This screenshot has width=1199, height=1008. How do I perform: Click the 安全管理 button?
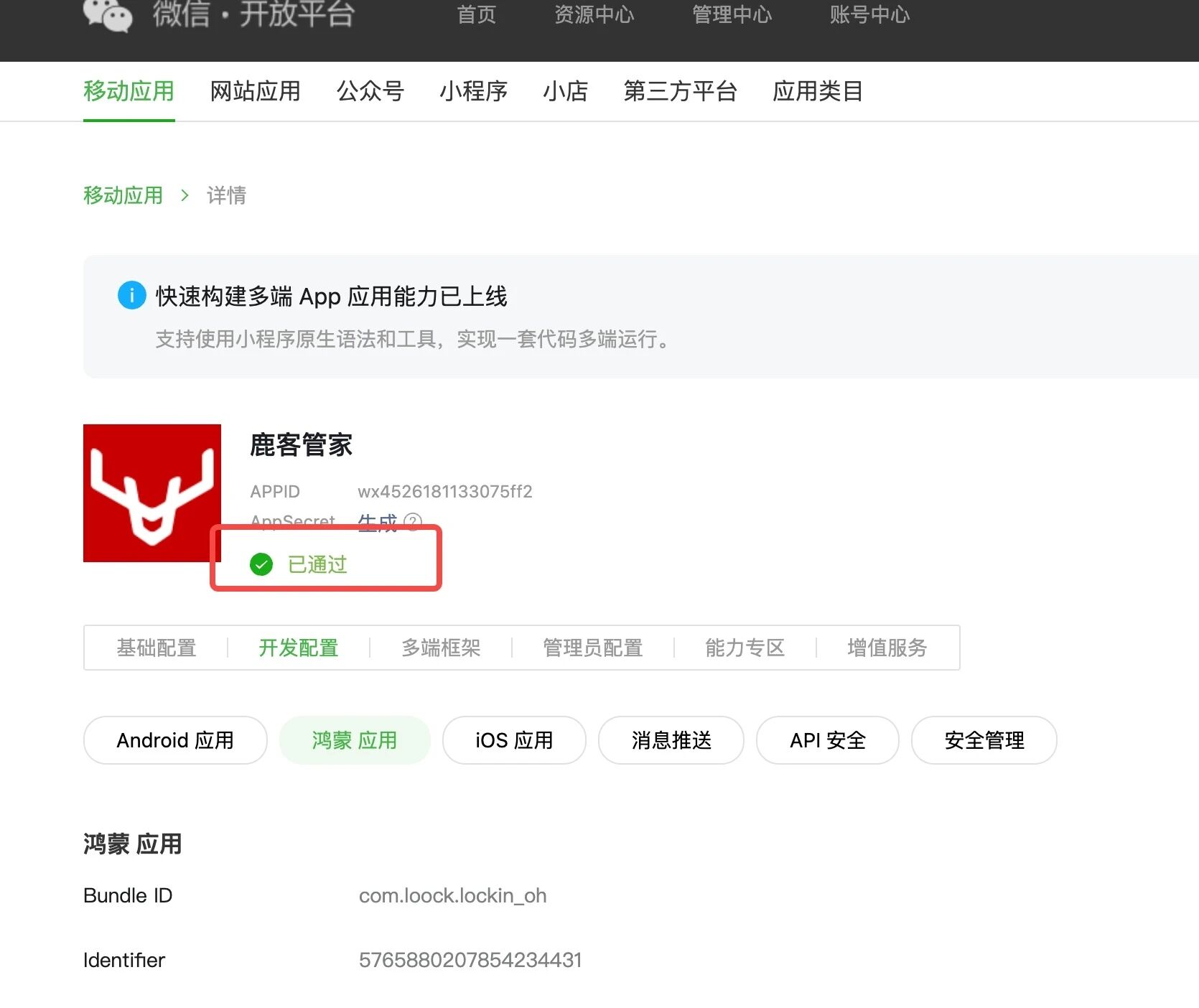click(x=984, y=740)
